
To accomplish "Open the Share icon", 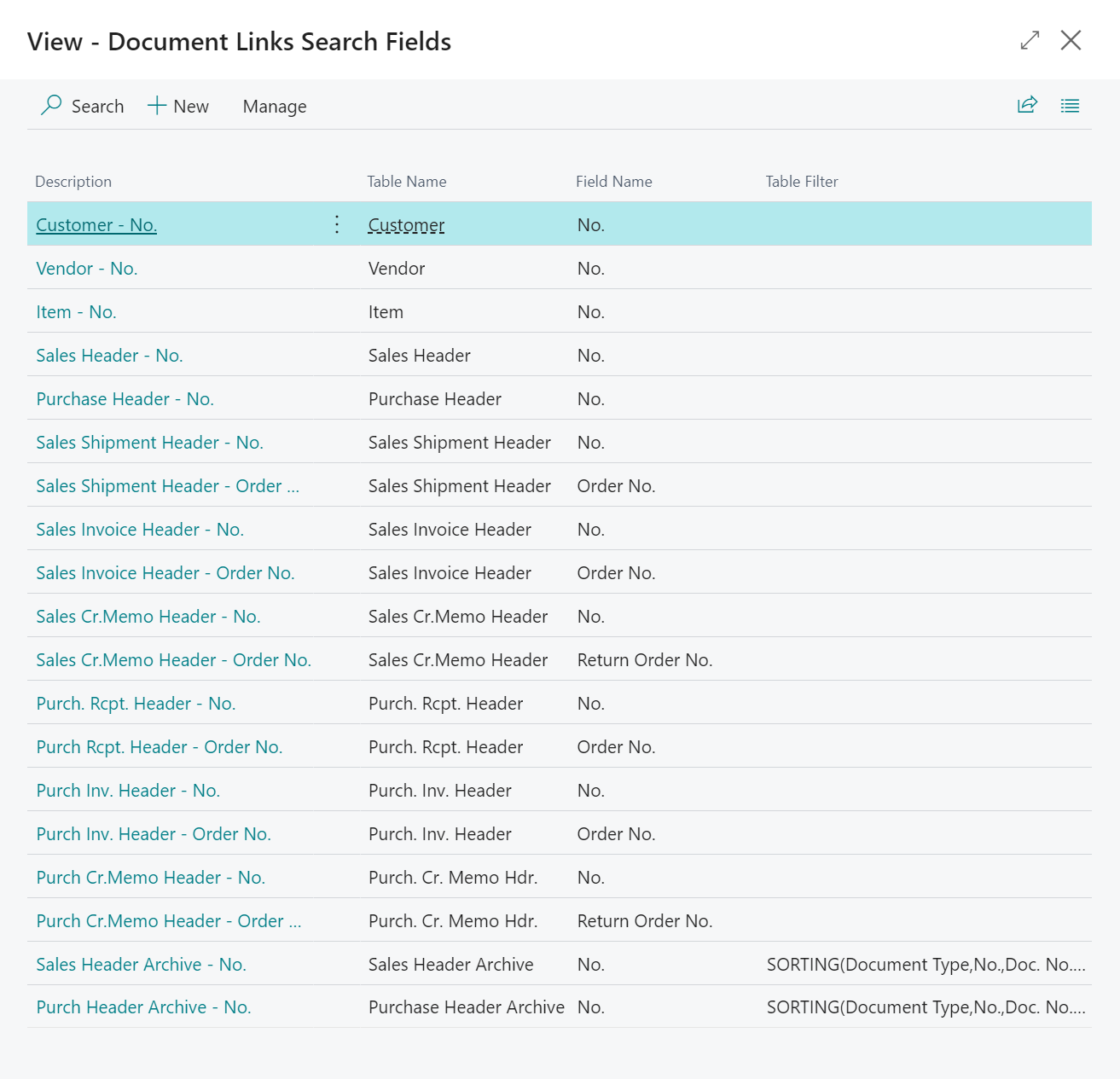I will tap(1027, 105).
